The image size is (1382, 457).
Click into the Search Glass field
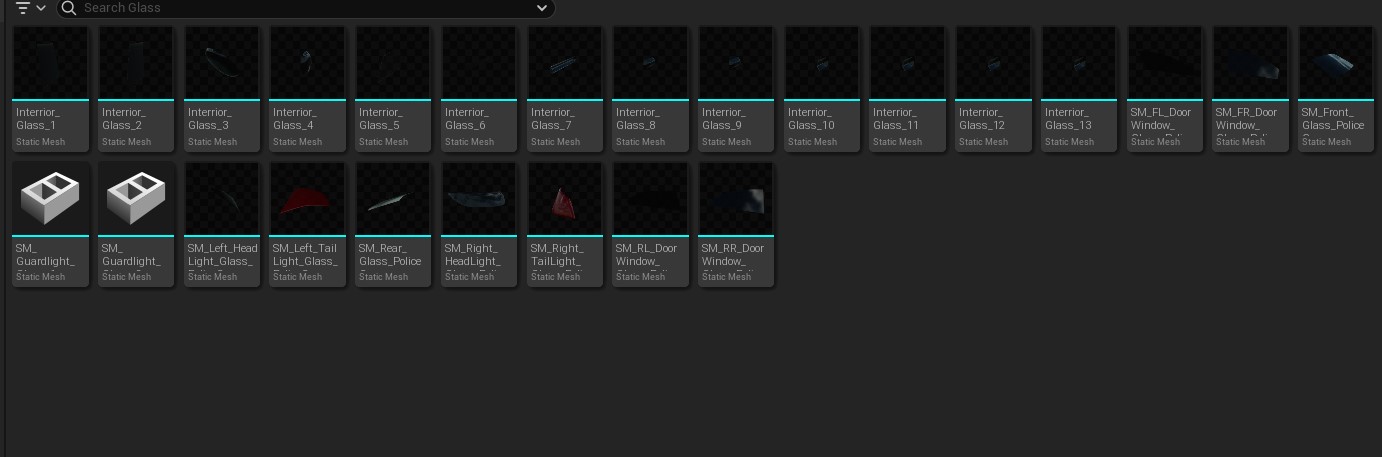click(x=300, y=8)
